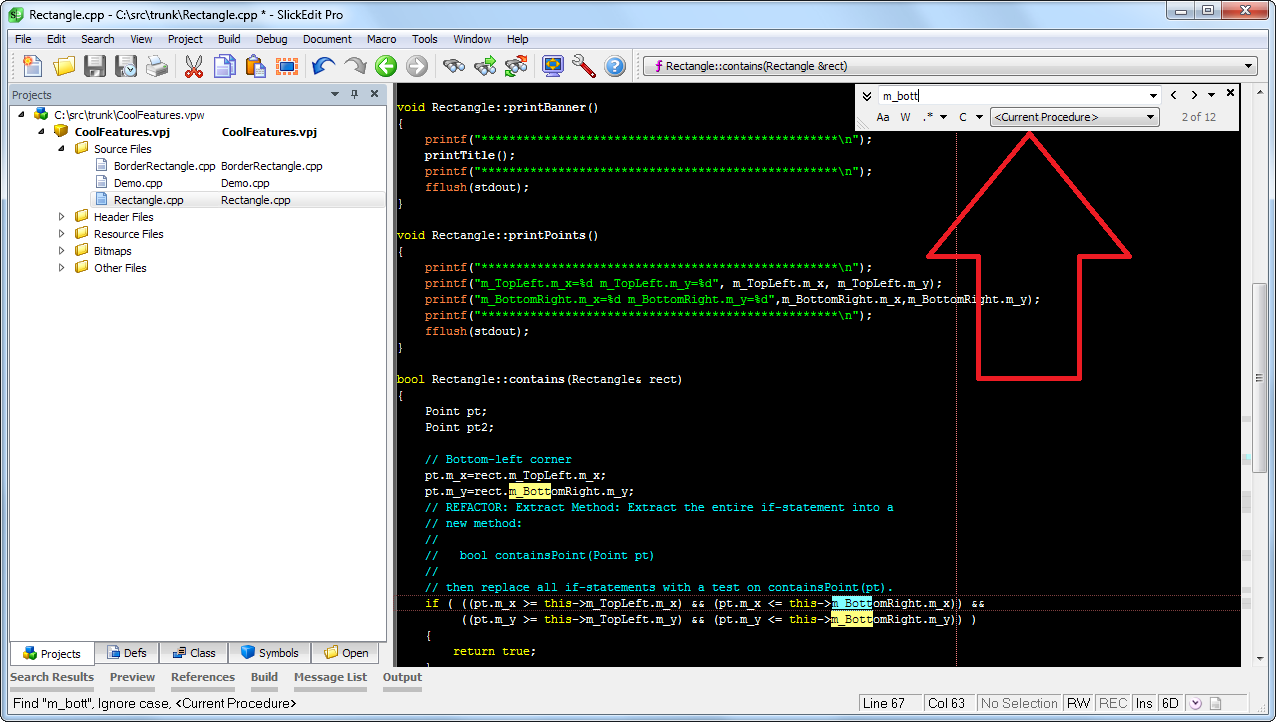This screenshot has height=722, width=1276.
Task: Open the Macro menu
Action: click(381, 39)
